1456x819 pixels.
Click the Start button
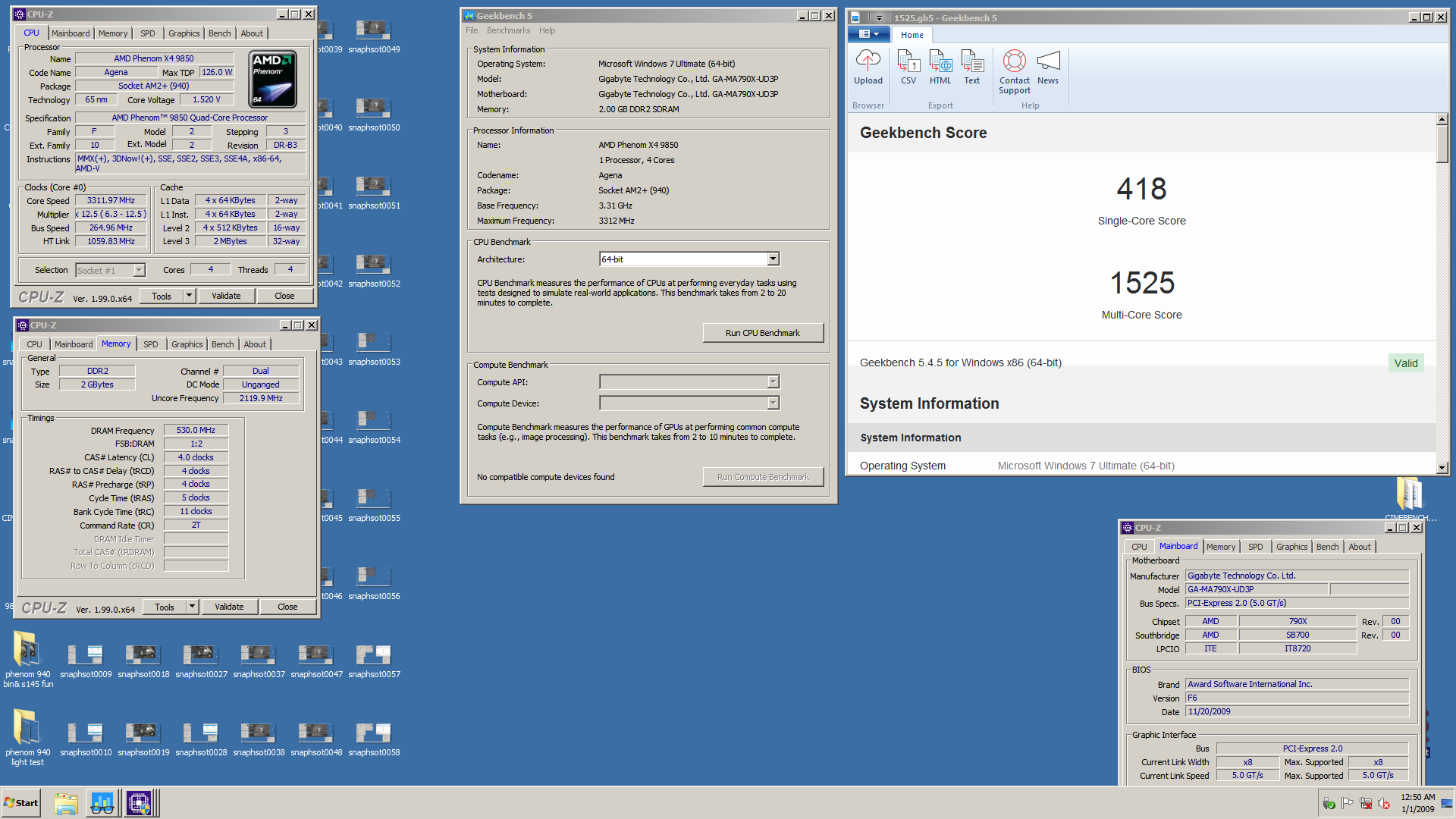21,803
